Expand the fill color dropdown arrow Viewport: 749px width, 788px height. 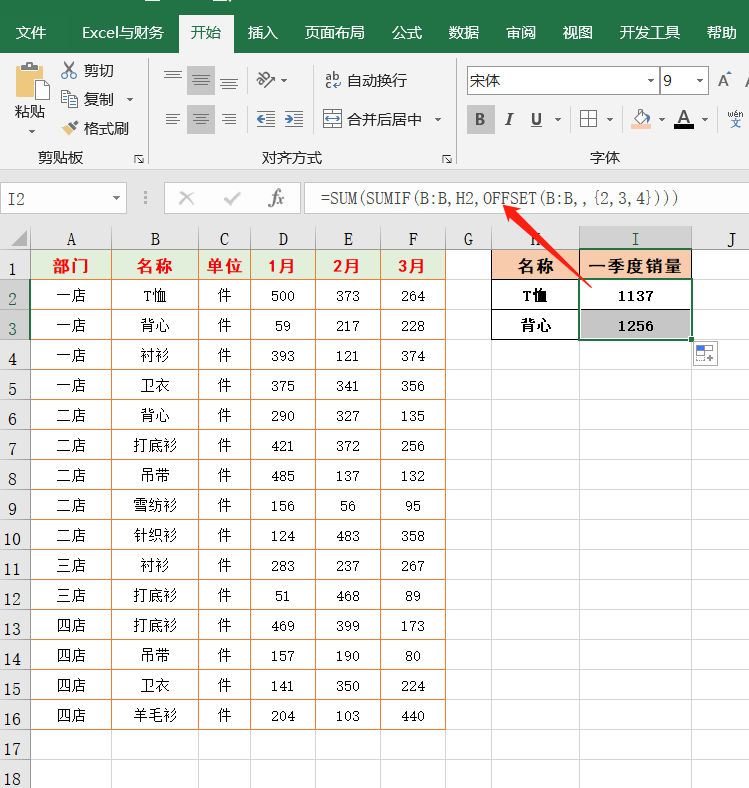pyautogui.click(x=662, y=120)
